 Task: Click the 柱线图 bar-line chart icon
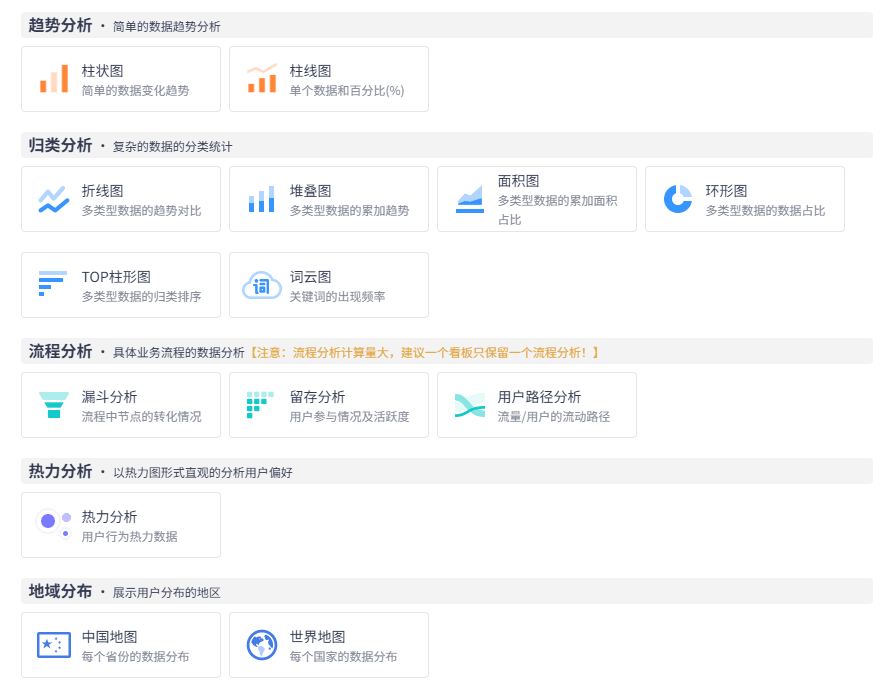coord(261,79)
